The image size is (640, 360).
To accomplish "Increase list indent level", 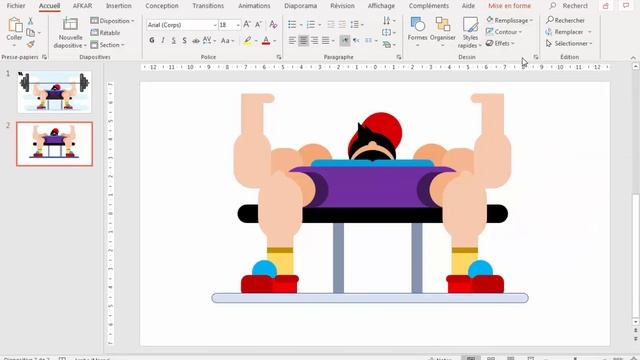I will (342, 24).
